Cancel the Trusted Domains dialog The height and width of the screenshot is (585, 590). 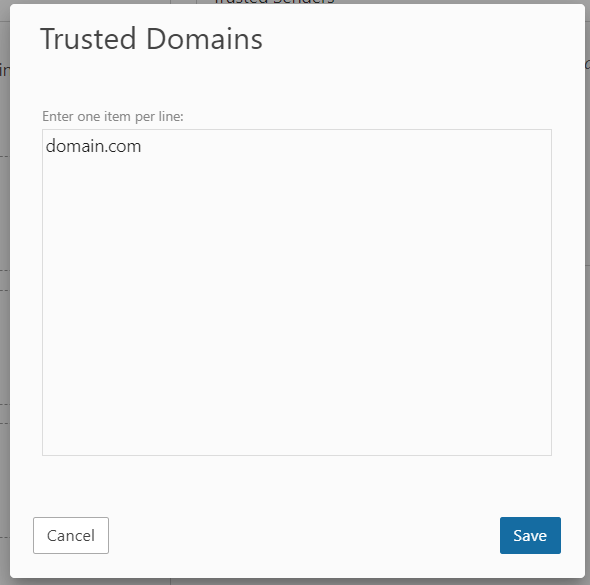71,535
